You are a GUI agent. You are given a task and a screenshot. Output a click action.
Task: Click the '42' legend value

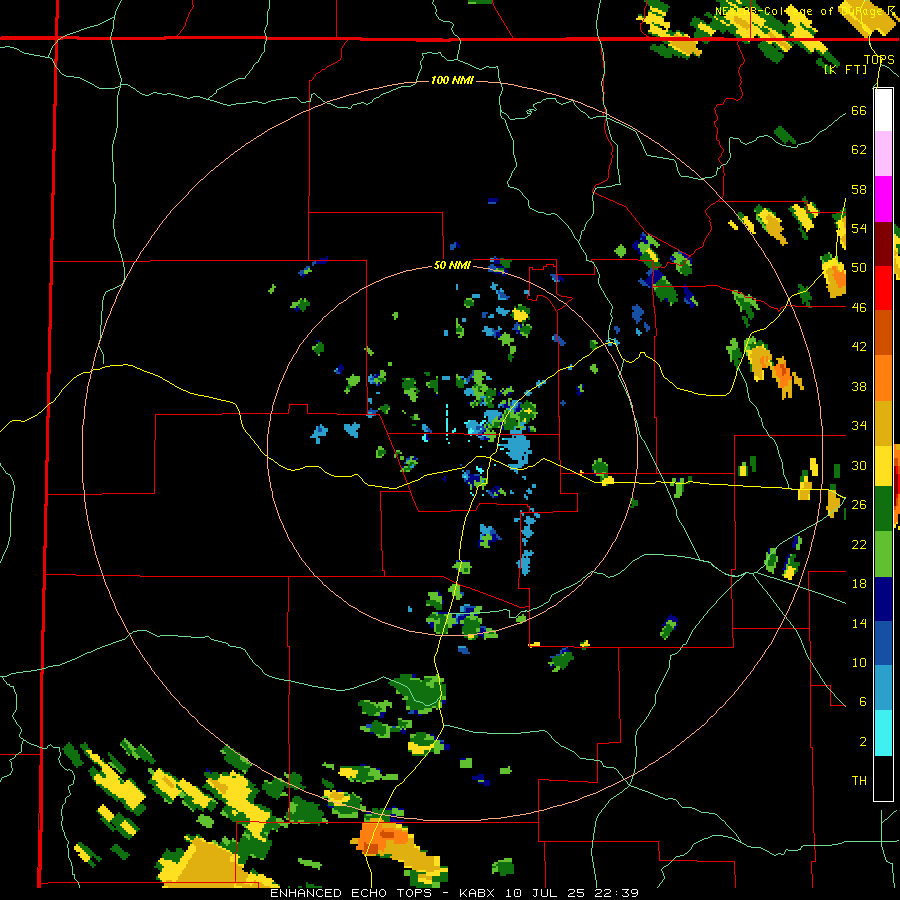coord(859,347)
